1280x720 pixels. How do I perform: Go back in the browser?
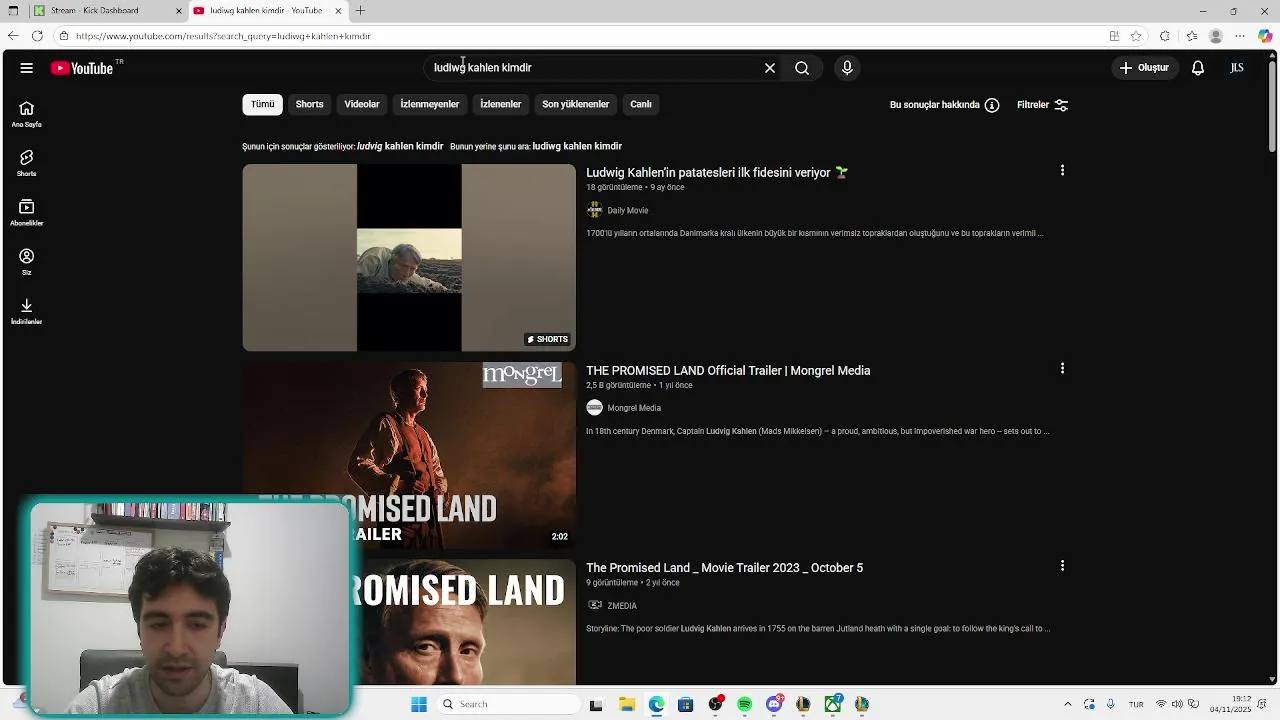click(x=12, y=36)
